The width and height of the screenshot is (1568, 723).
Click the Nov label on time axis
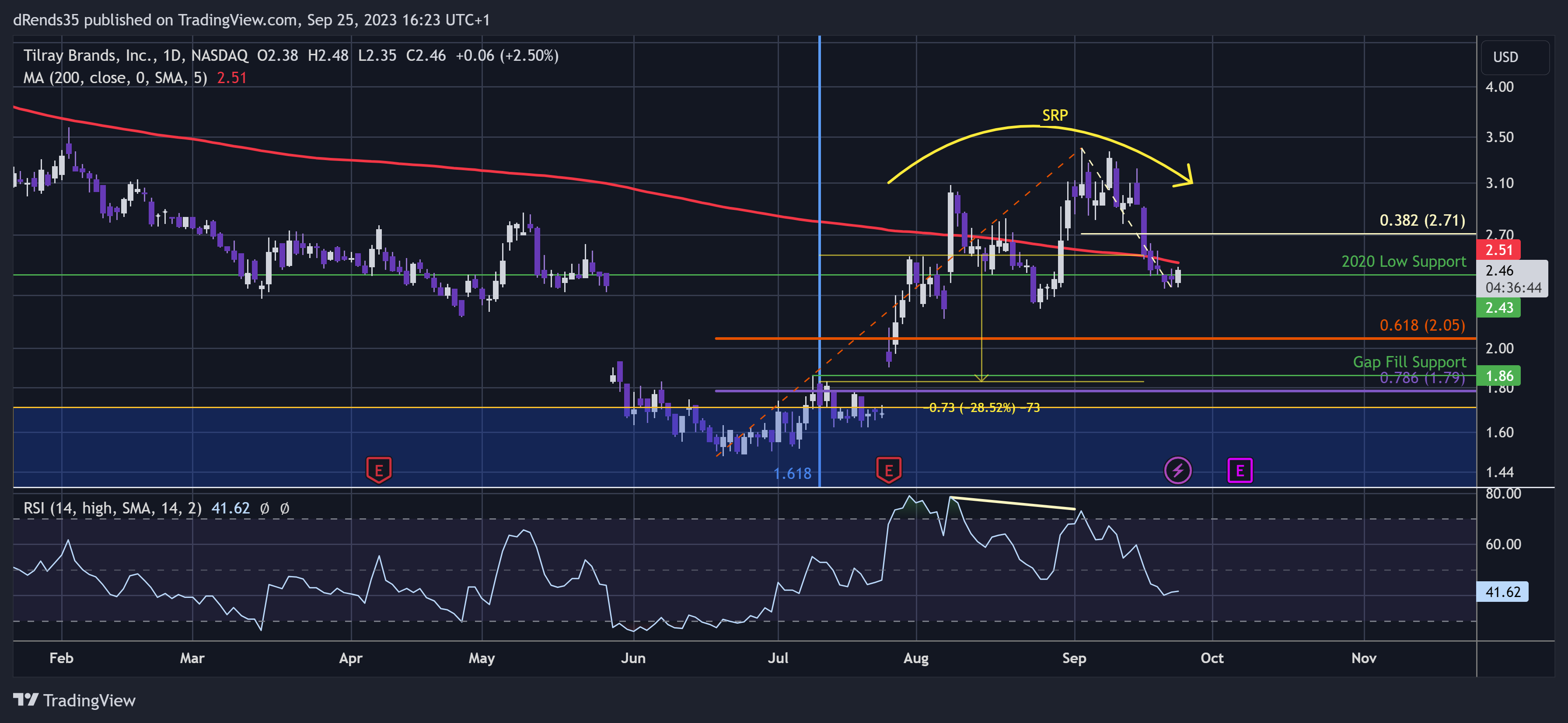[1364, 658]
